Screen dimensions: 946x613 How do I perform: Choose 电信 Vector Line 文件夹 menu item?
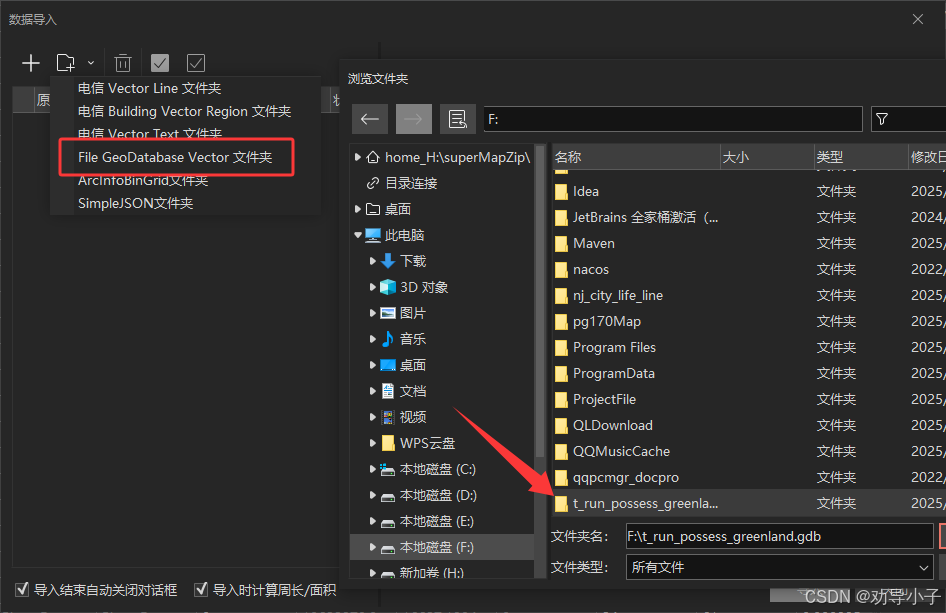point(150,88)
